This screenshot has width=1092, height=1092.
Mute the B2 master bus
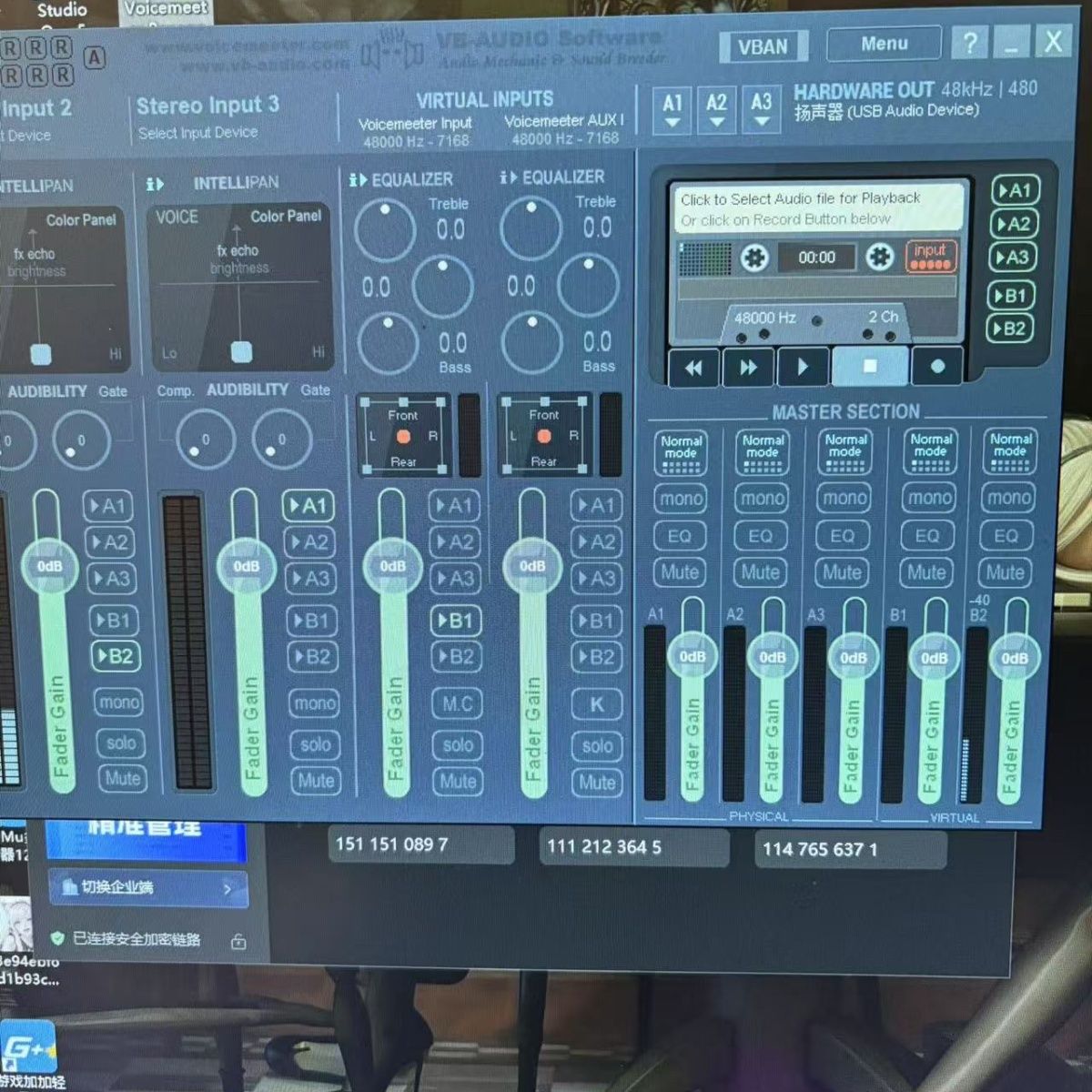[x=1006, y=572]
